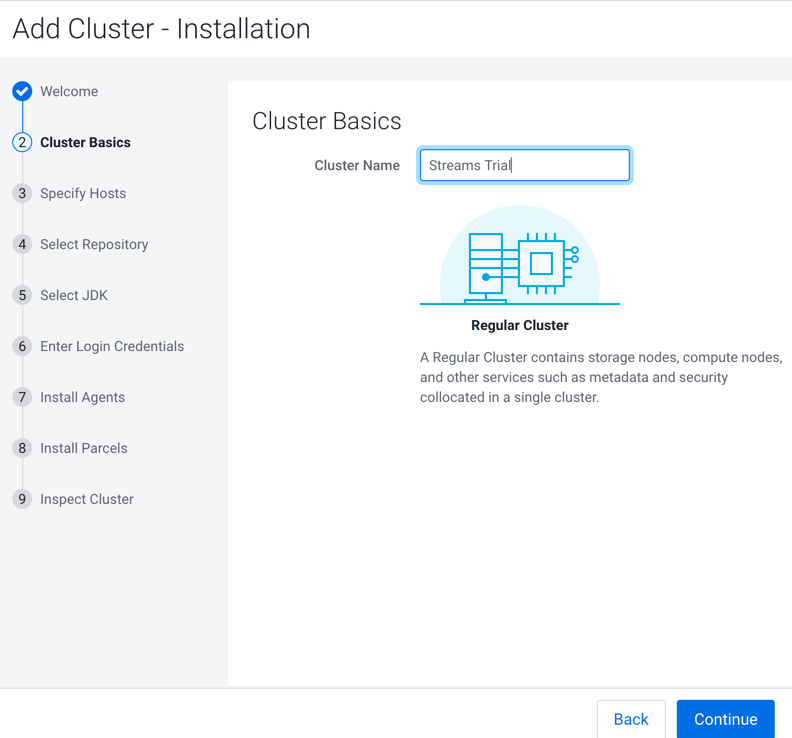Image resolution: width=792 pixels, height=738 pixels.
Task: Go to the Welcome step label
Action: (x=69, y=91)
